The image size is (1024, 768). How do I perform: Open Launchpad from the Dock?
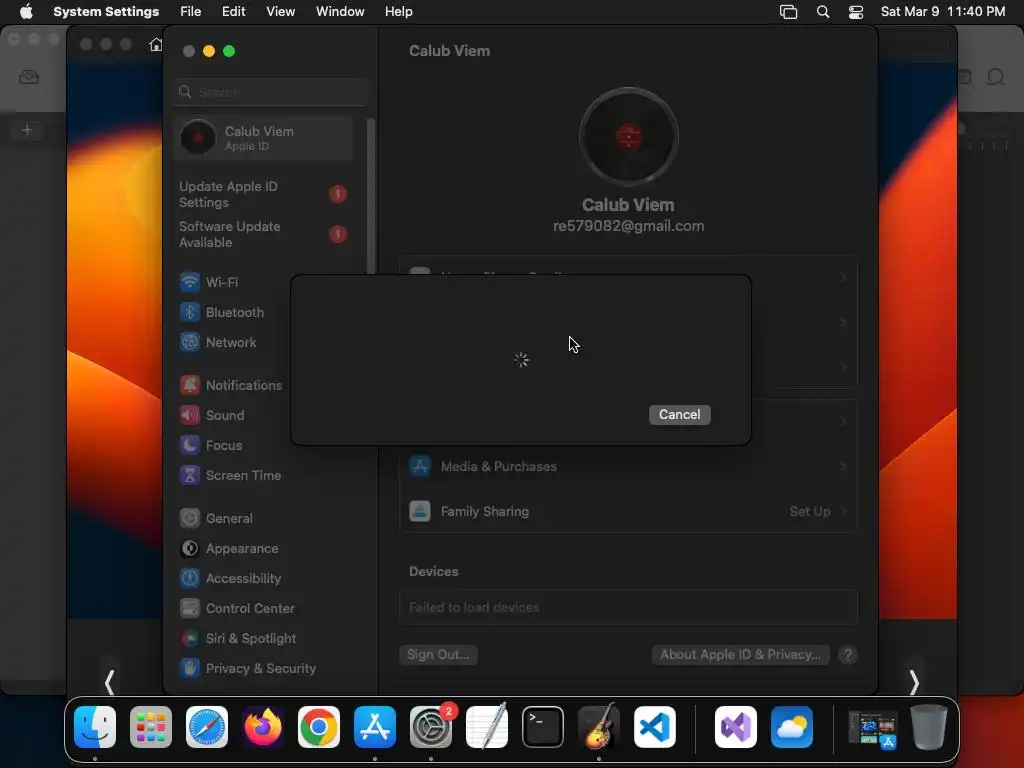click(151, 727)
